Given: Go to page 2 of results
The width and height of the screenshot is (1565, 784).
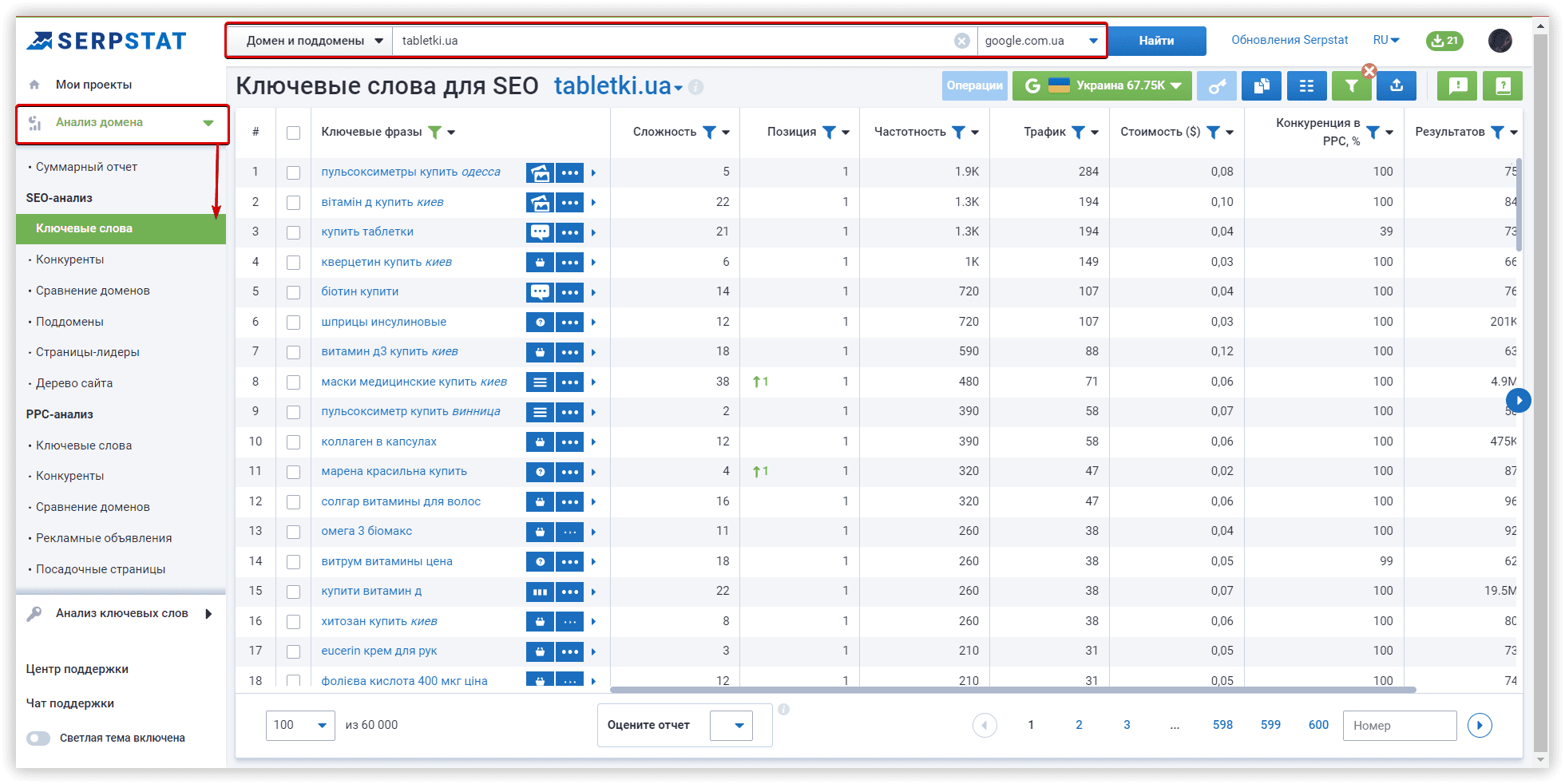Looking at the screenshot, I should coord(1079,726).
